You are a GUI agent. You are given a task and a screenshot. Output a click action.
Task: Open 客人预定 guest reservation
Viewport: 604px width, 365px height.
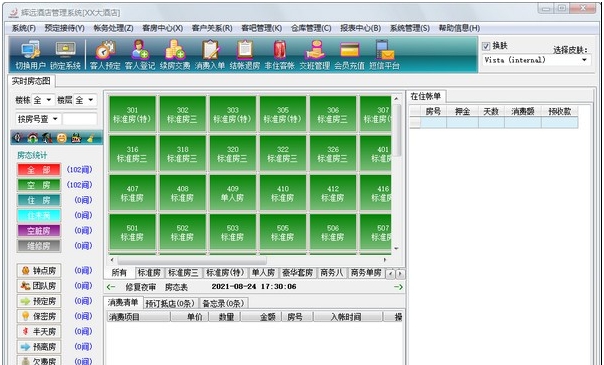coord(105,55)
